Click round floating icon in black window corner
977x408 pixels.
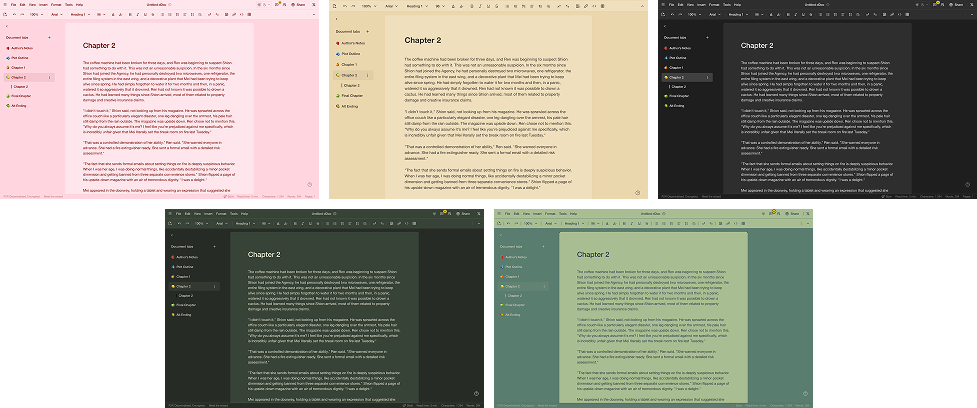point(967,184)
